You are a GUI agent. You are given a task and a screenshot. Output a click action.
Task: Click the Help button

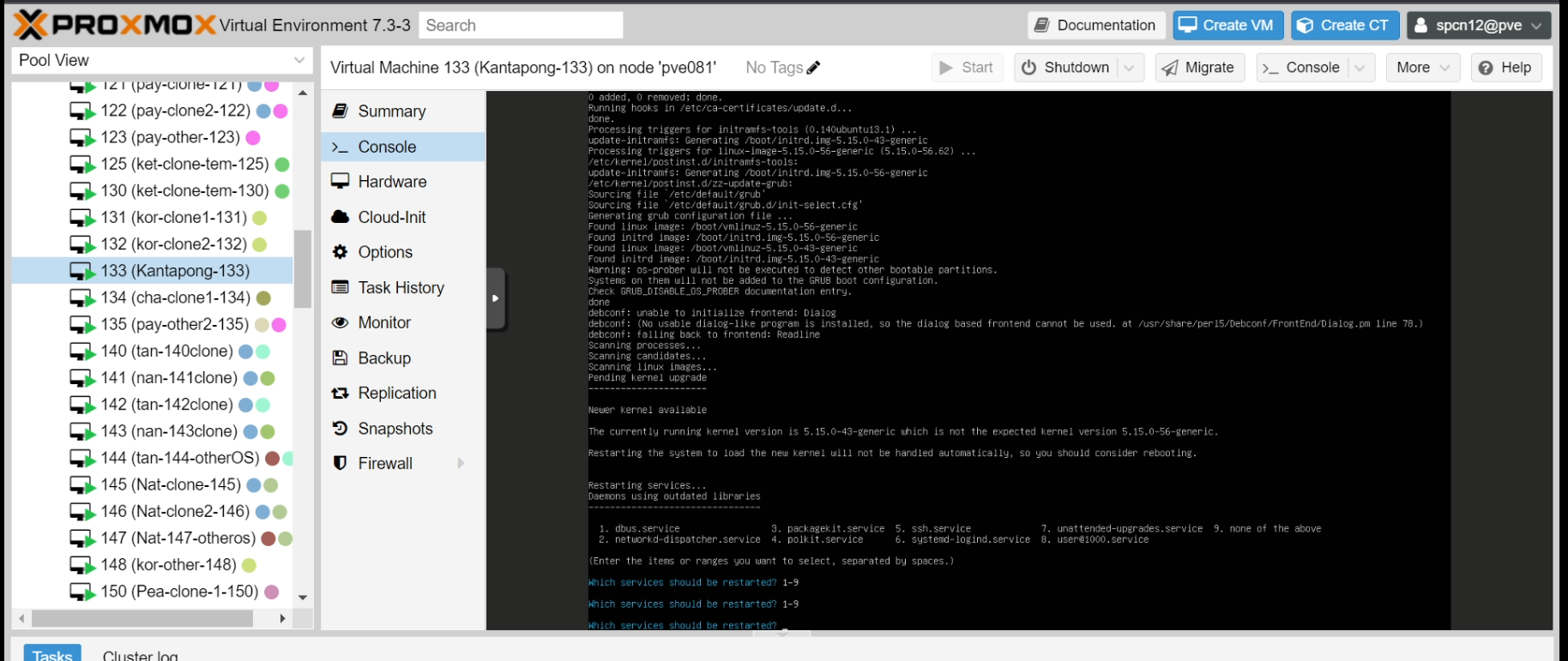click(1506, 68)
